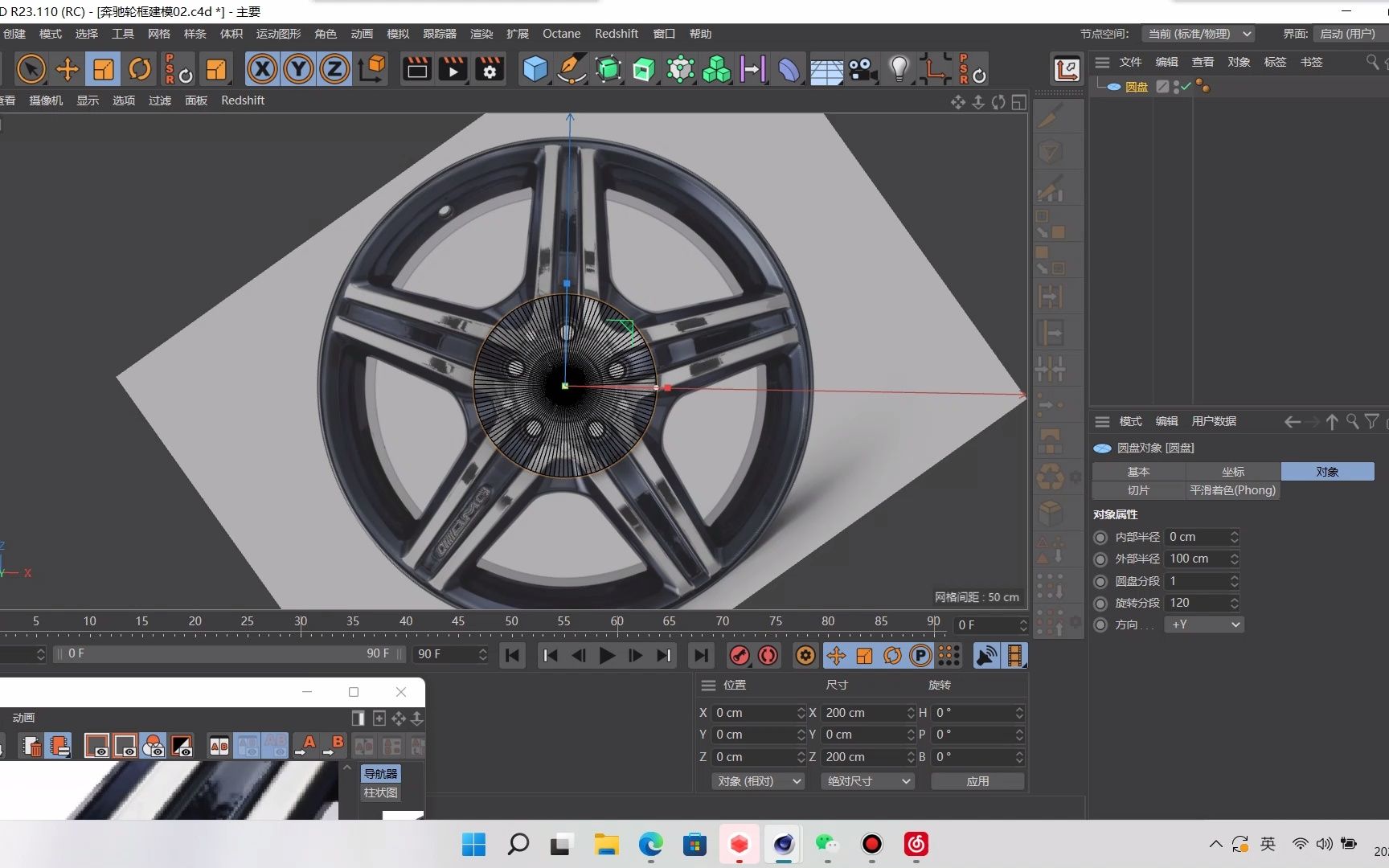This screenshot has width=1389, height=868.
Task: Open the 方向 +Y dropdown
Action: [x=1203, y=624]
